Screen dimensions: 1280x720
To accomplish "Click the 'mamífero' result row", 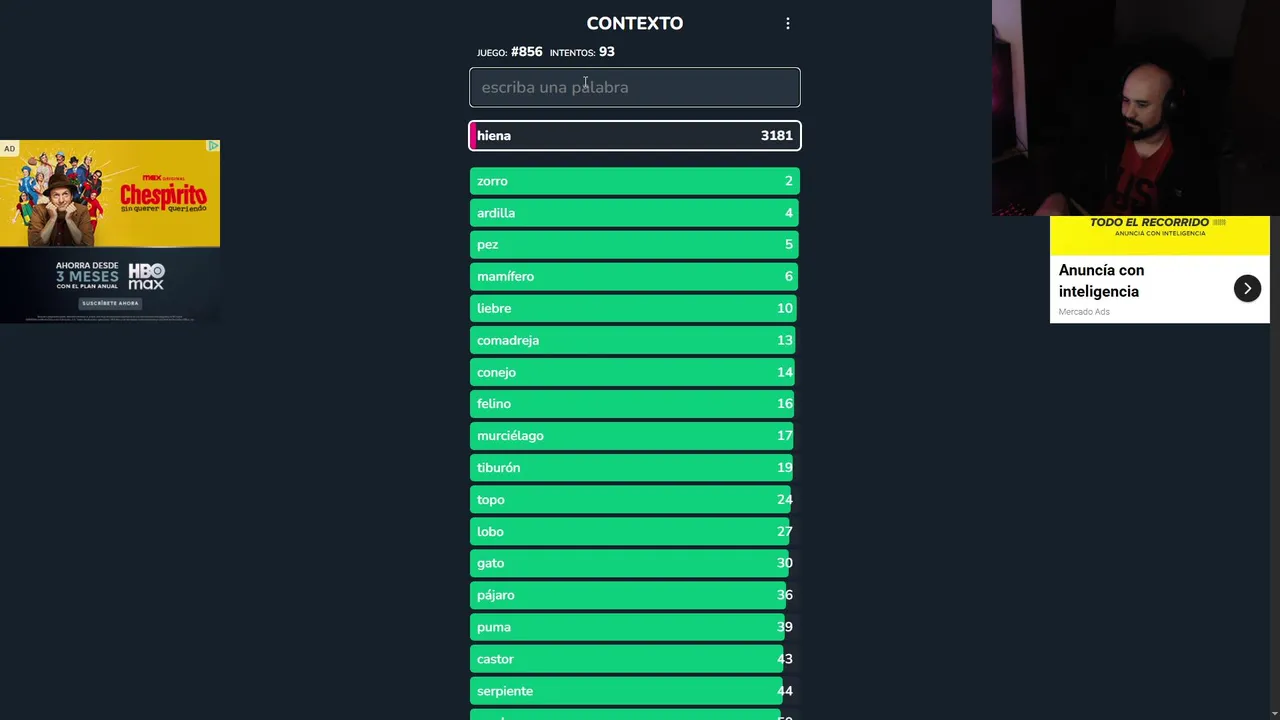I will point(635,277).
